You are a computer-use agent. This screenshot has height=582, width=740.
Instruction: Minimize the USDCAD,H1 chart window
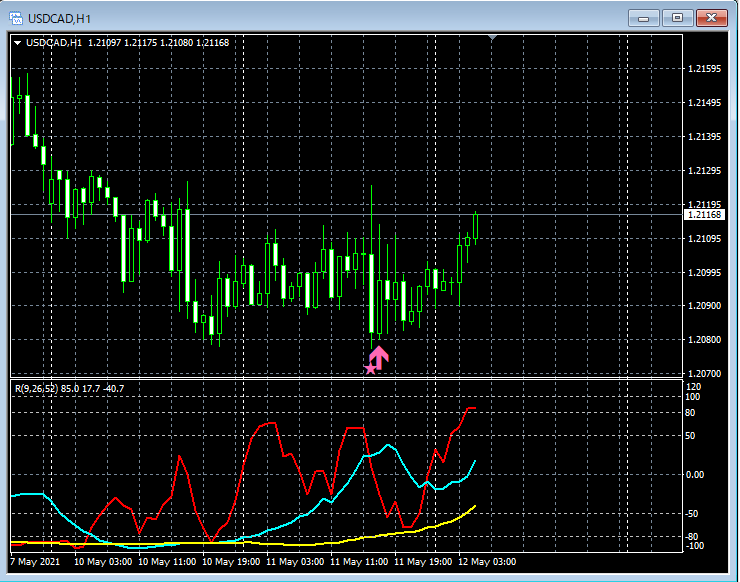643,18
